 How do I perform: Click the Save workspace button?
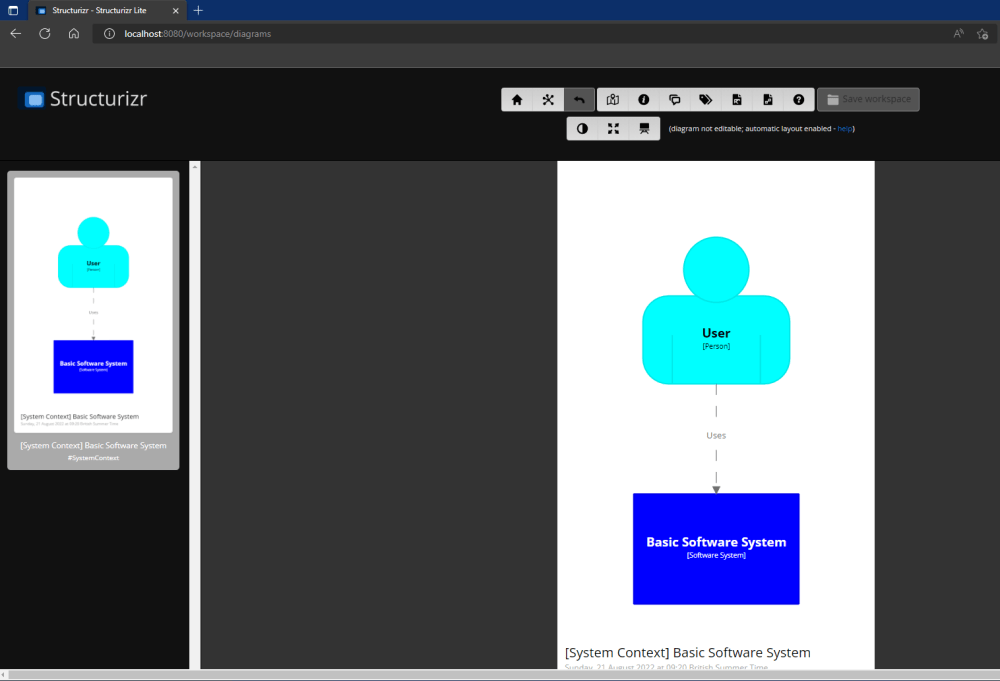point(867,99)
